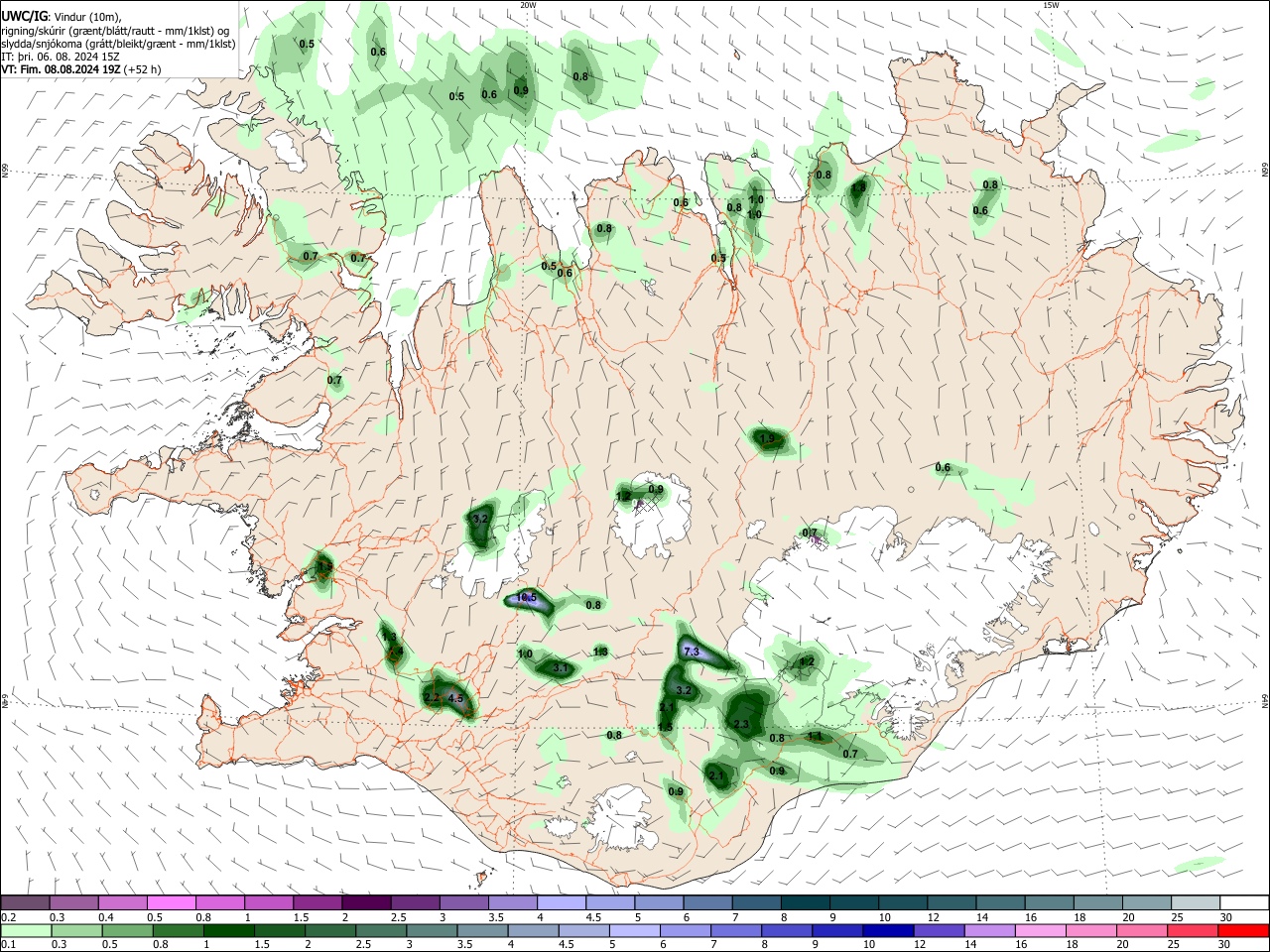1270x952 pixels.
Task: Pick the pale gray 25 swatch in upper legend row
Action: [1195, 902]
